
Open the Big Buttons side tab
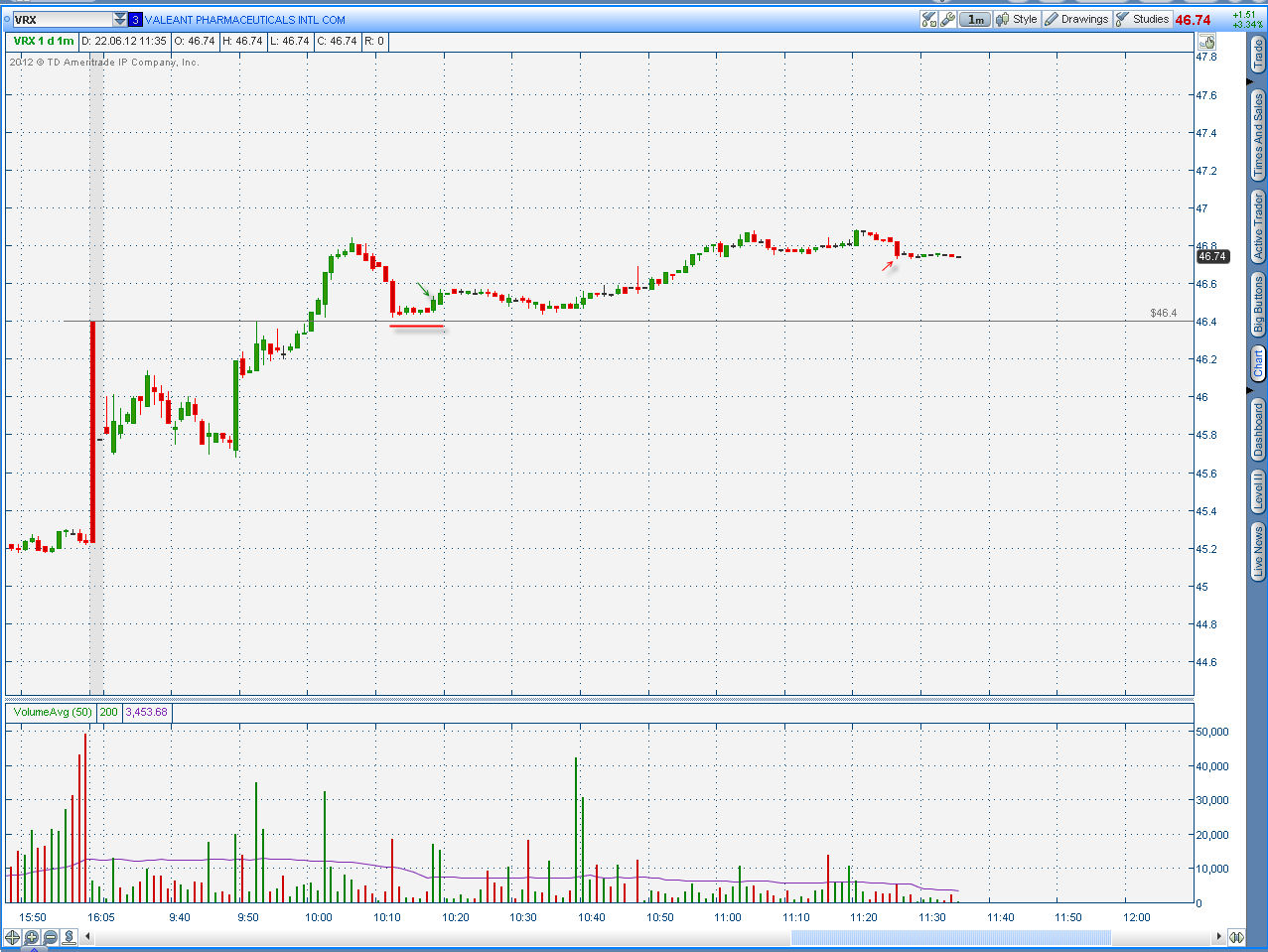[x=1258, y=305]
